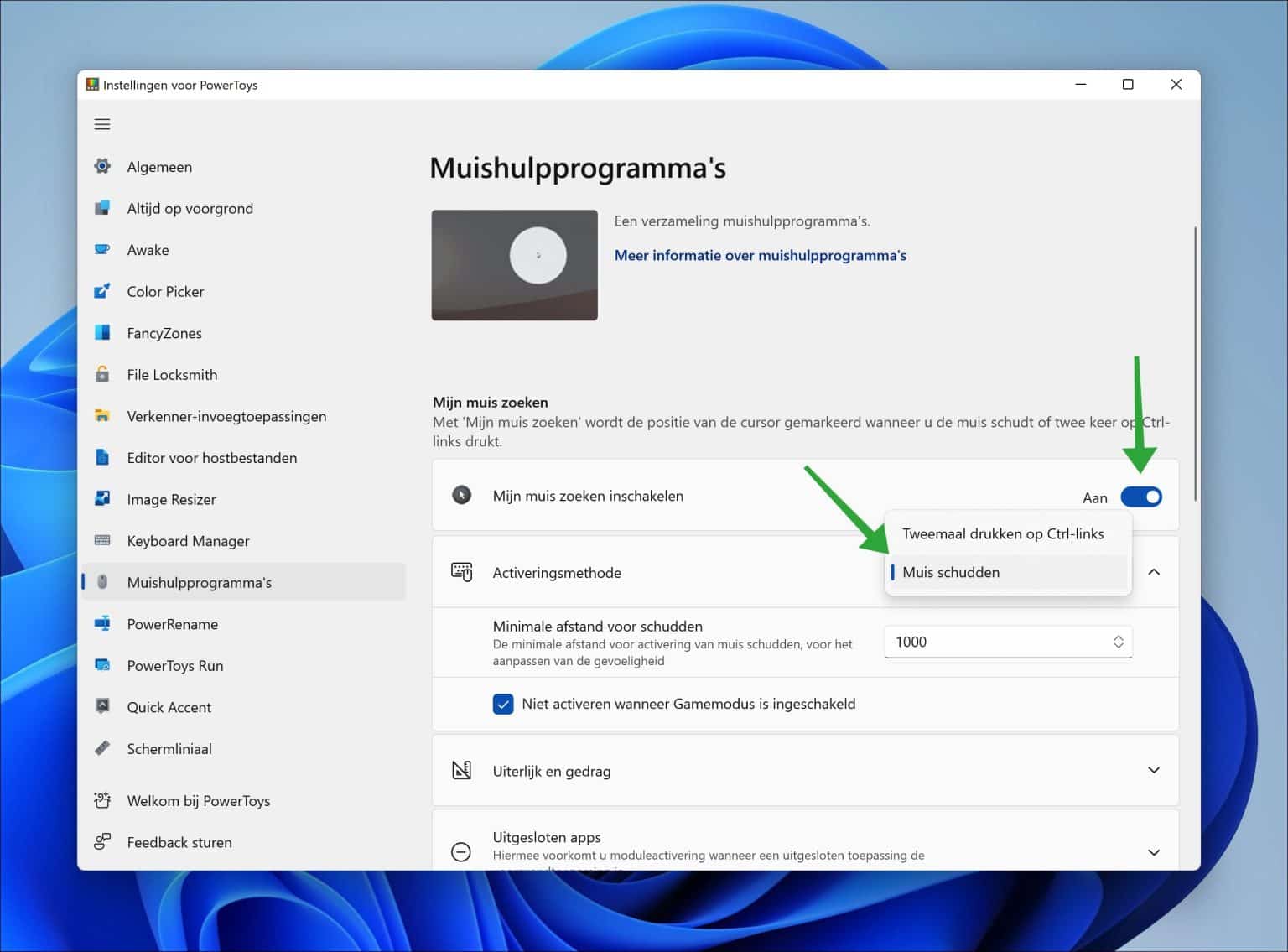Toggle 'Mijn muis zoeken inschakelen' off
The image size is (1288, 952).
tap(1140, 497)
